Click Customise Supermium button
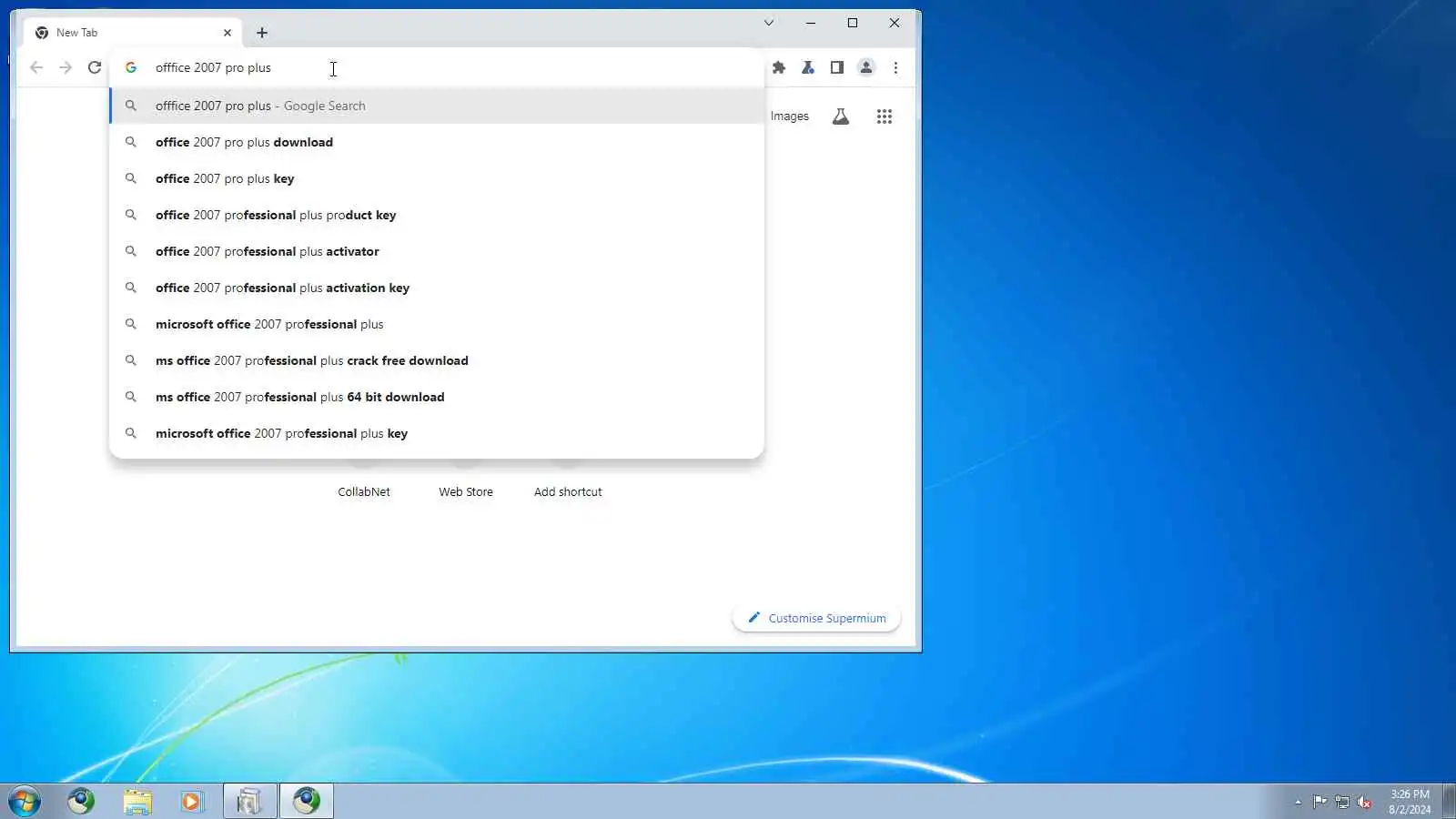Image resolution: width=1456 pixels, height=819 pixels. pyautogui.click(x=816, y=618)
